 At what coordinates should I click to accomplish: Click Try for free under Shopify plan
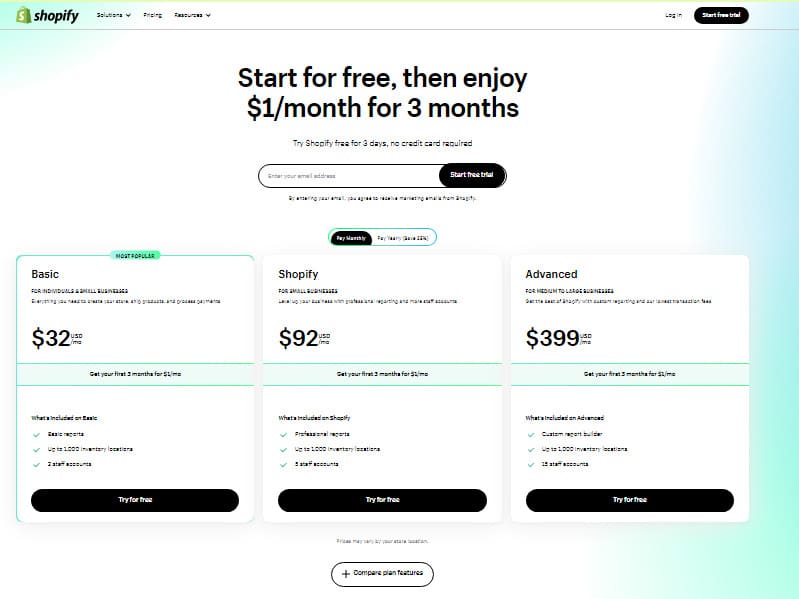tap(382, 500)
